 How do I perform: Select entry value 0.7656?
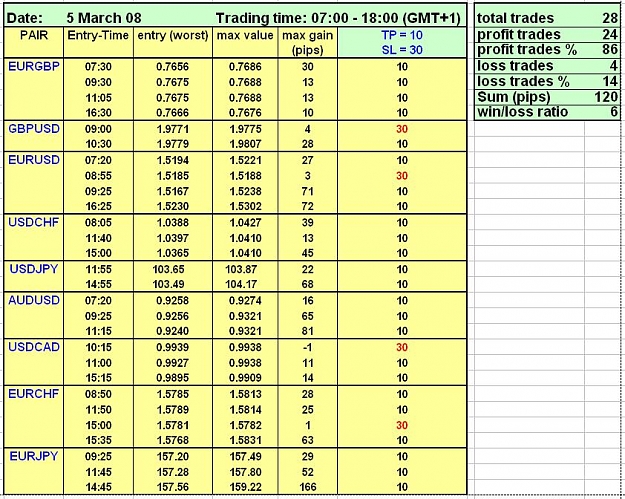172,67
